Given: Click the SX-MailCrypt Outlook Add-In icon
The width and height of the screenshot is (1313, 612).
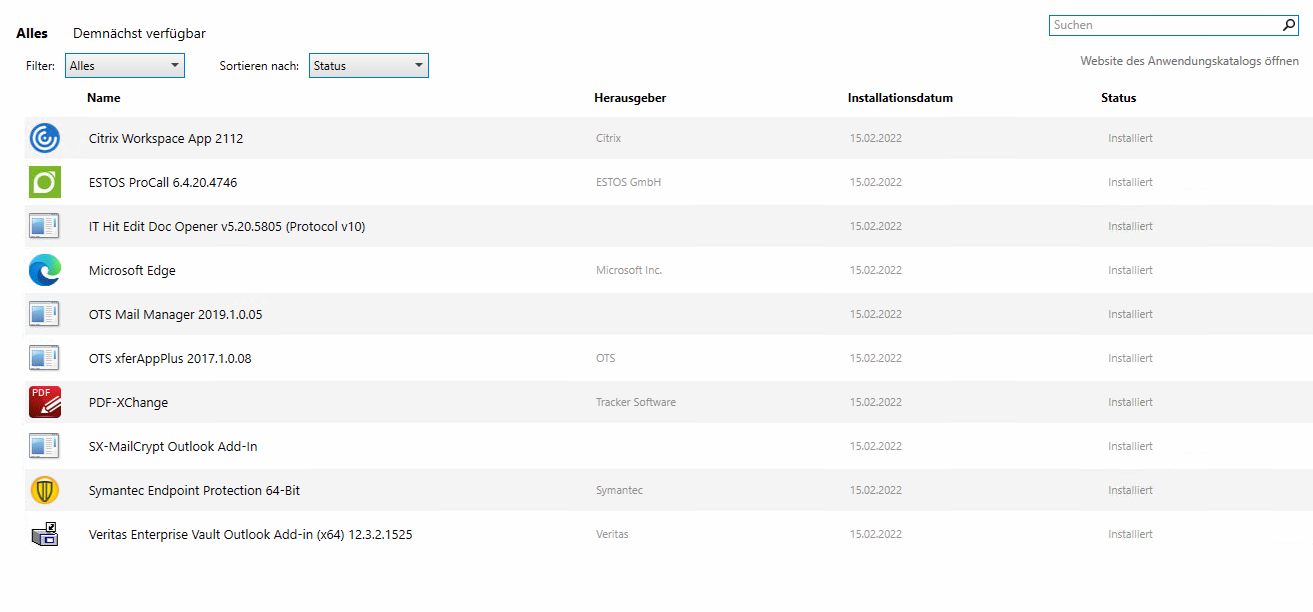Looking at the screenshot, I should pos(45,446).
